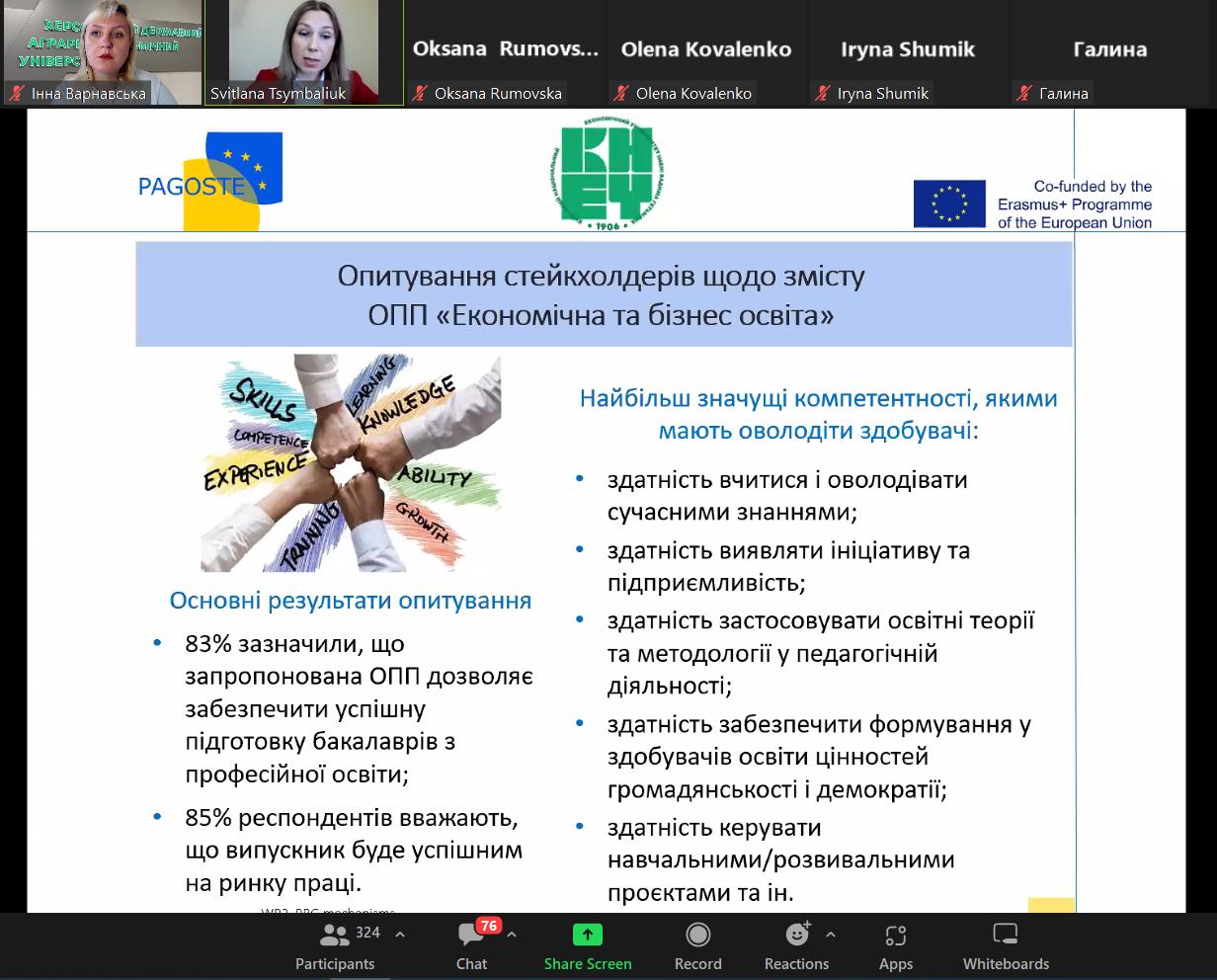Click muted mic icon next to Oksana Rumovska
Viewport: 1217px width, 980px height.
(x=420, y=94)
